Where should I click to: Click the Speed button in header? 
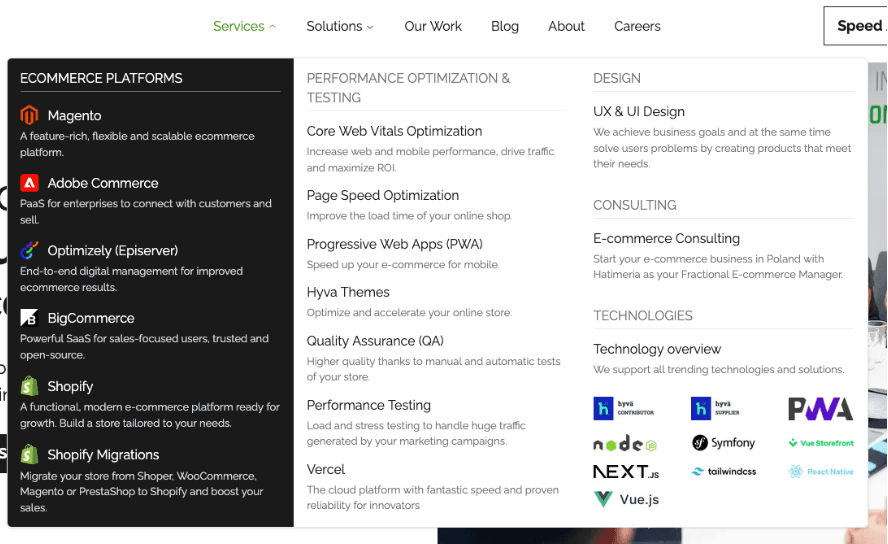856,26
